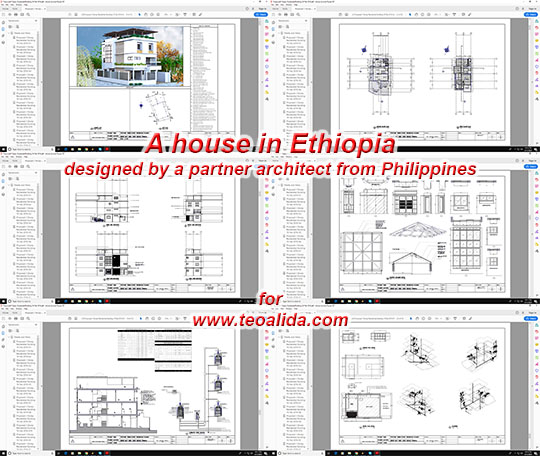Click blue Share button in roof details window

531,166
